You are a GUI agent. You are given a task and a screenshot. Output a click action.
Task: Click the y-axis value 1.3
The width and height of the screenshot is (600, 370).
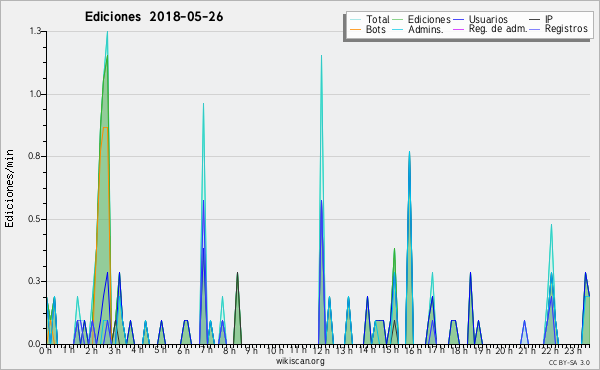pyautogui.click(x=35, y=31)
